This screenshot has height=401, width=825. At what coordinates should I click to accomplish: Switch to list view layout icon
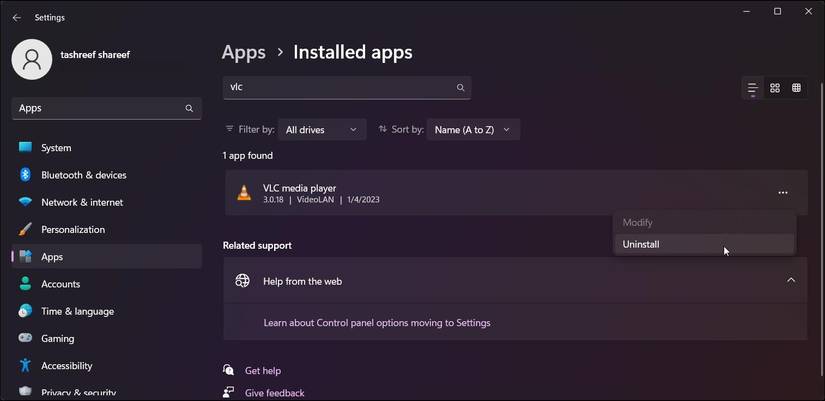tap(753, 88)
